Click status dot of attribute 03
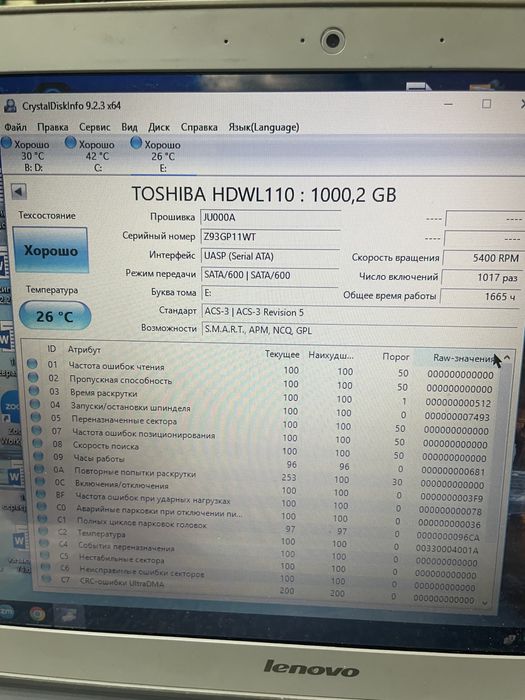Viewport: 525px width, 700px height. point(34,390)
